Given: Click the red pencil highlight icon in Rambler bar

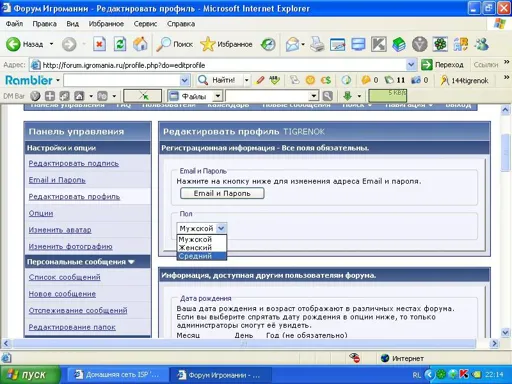Looking at the screenshot, I should click(260, 80).
